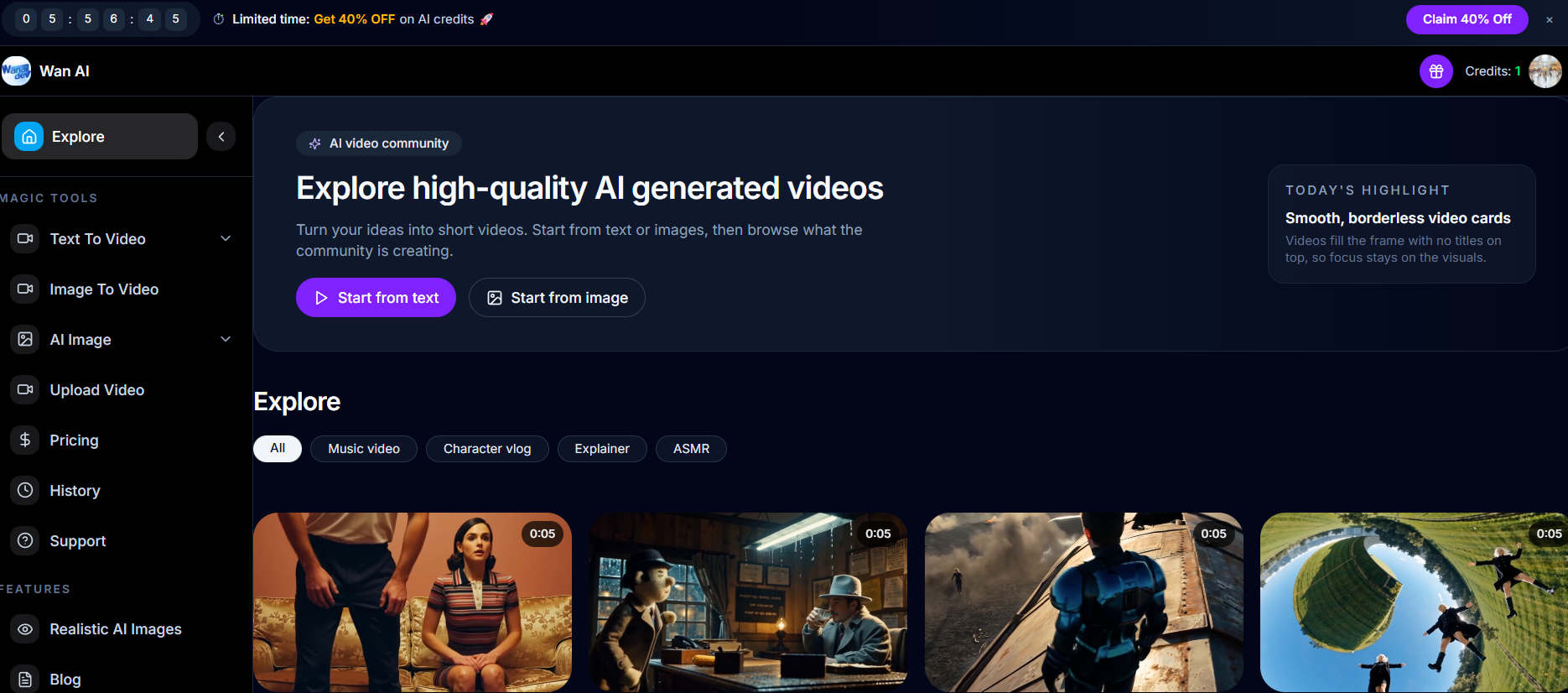The image size is (1568, 693).
Task: Click the Blog document icon
Action: [x=25, y=679]
